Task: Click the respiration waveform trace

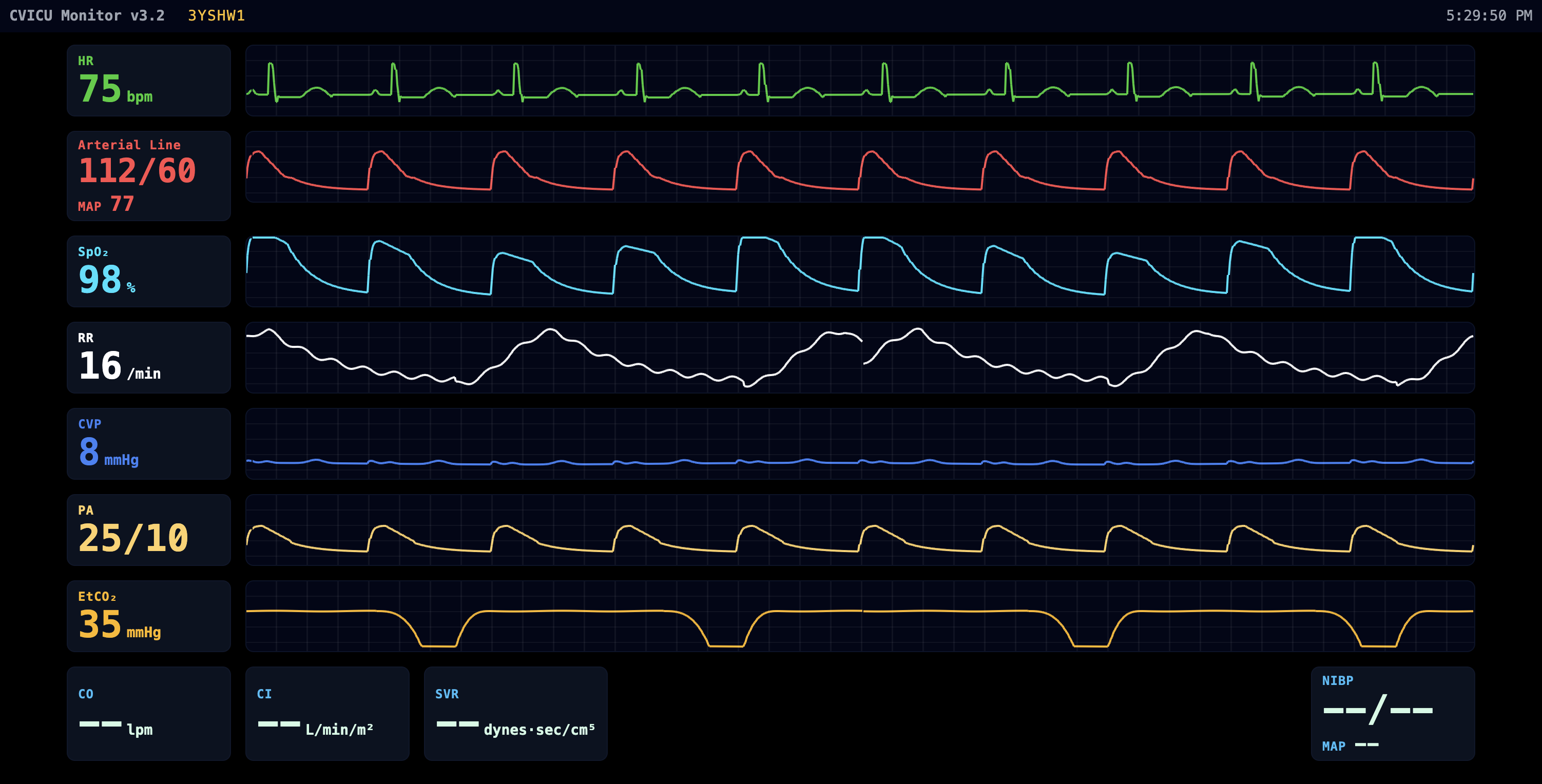Action: (x=860, y=357)
